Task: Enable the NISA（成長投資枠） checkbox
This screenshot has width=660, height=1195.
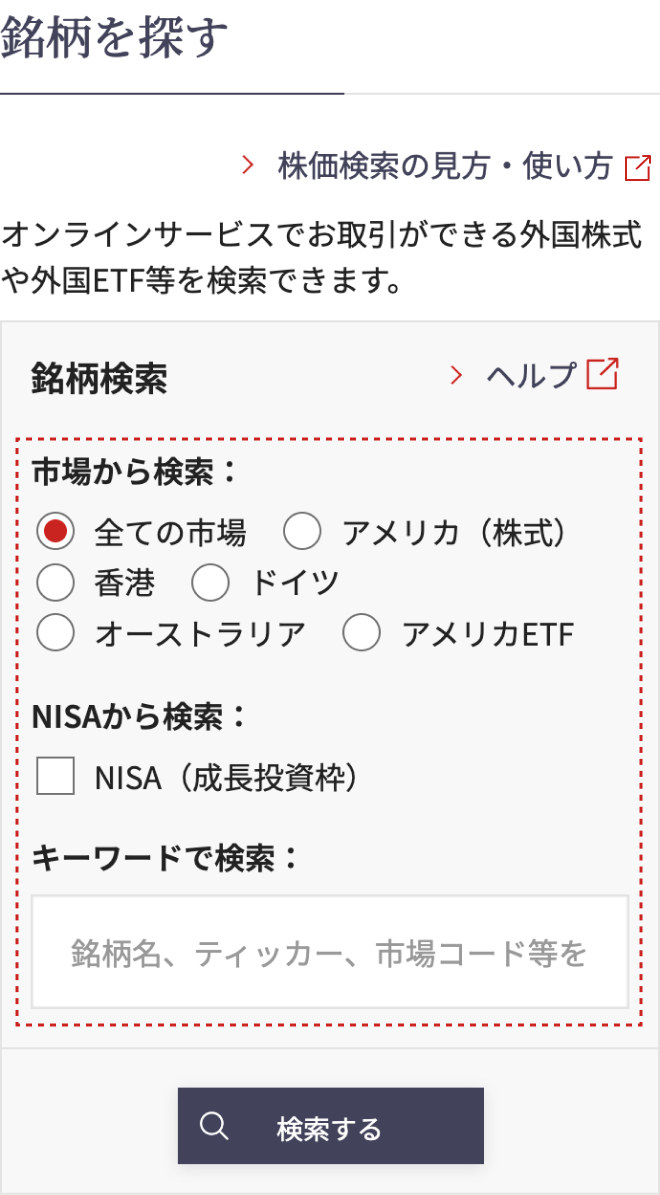Action: click(56, 777)
